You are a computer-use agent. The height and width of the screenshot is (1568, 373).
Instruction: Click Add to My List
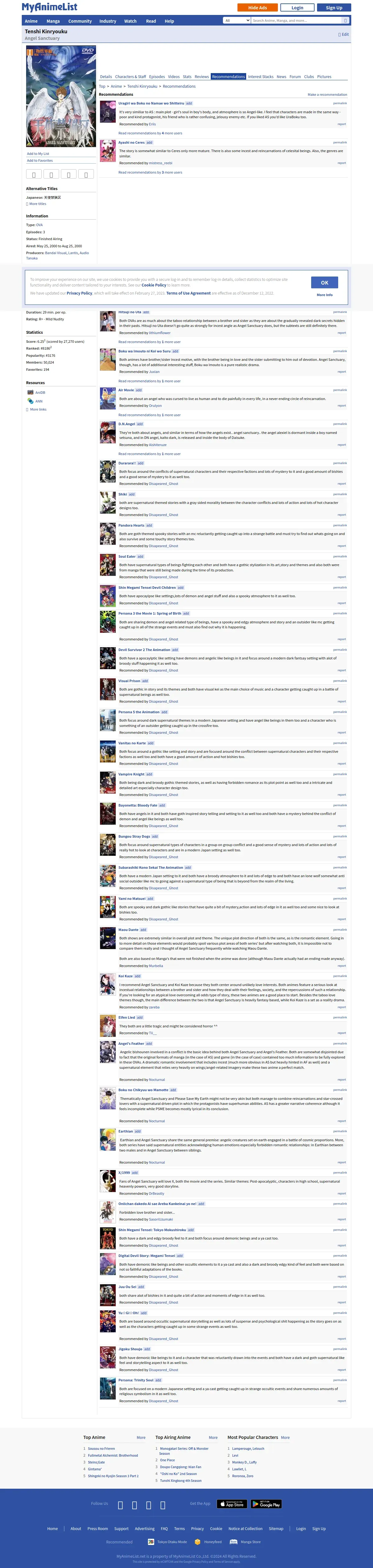point(38,153)
